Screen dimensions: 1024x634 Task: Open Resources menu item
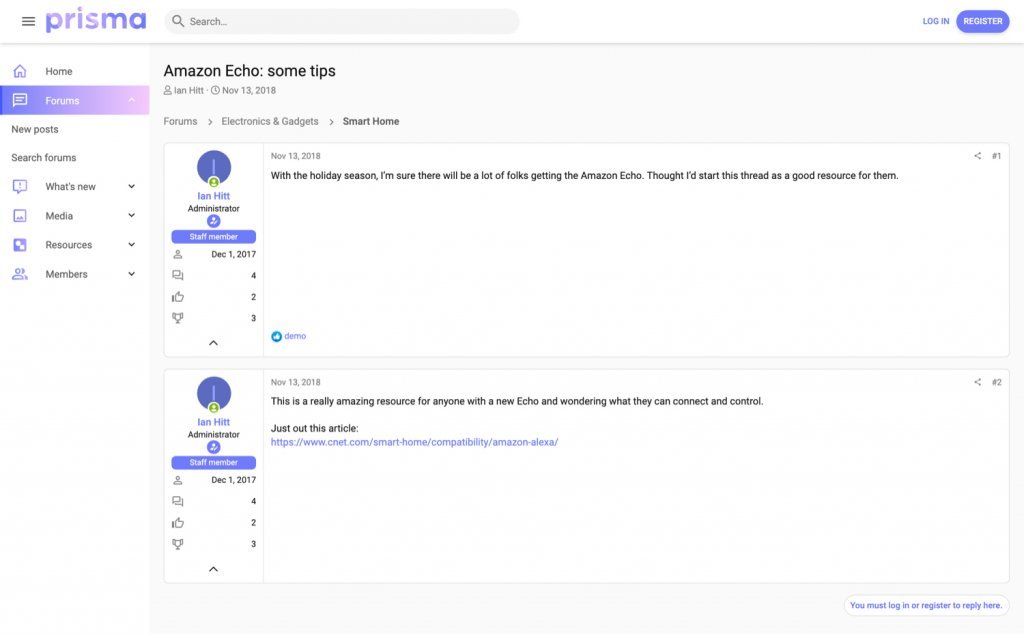69,245
